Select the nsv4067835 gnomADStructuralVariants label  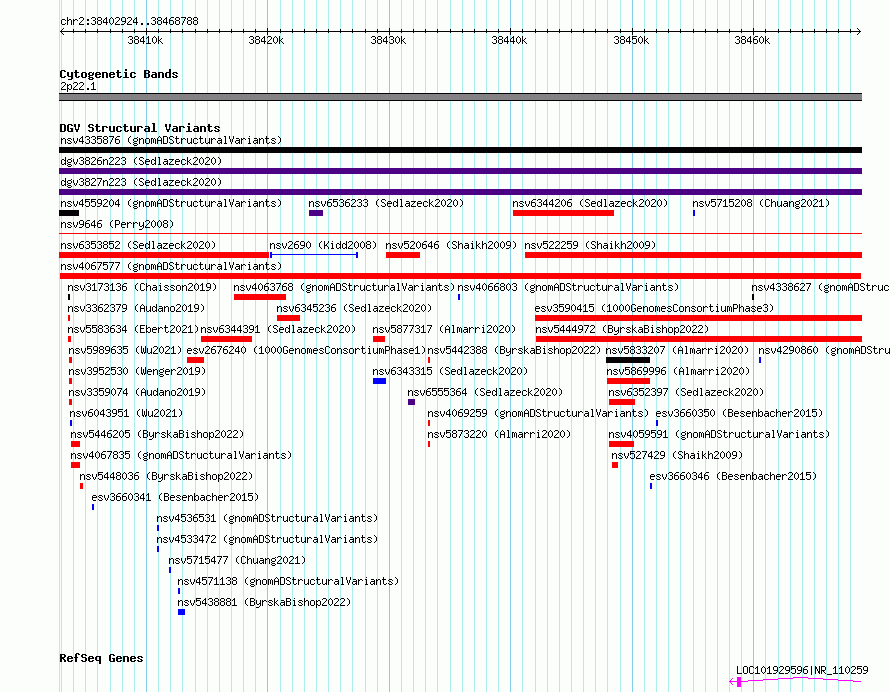[x=181, y=455]
